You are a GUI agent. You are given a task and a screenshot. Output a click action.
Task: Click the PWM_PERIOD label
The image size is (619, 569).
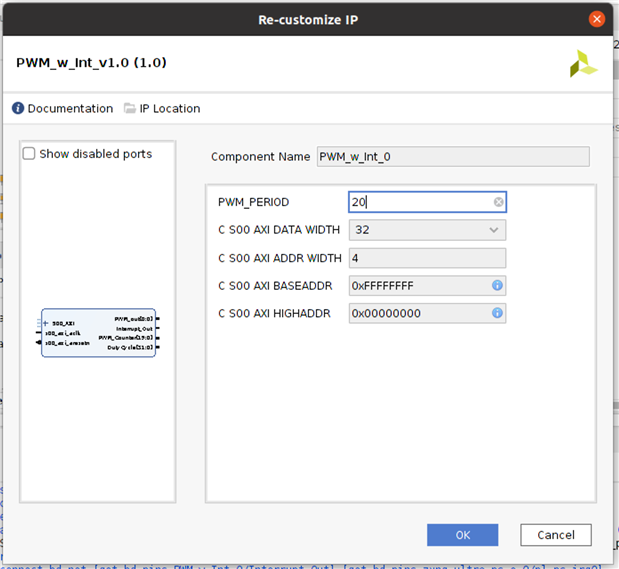[253, 202]
